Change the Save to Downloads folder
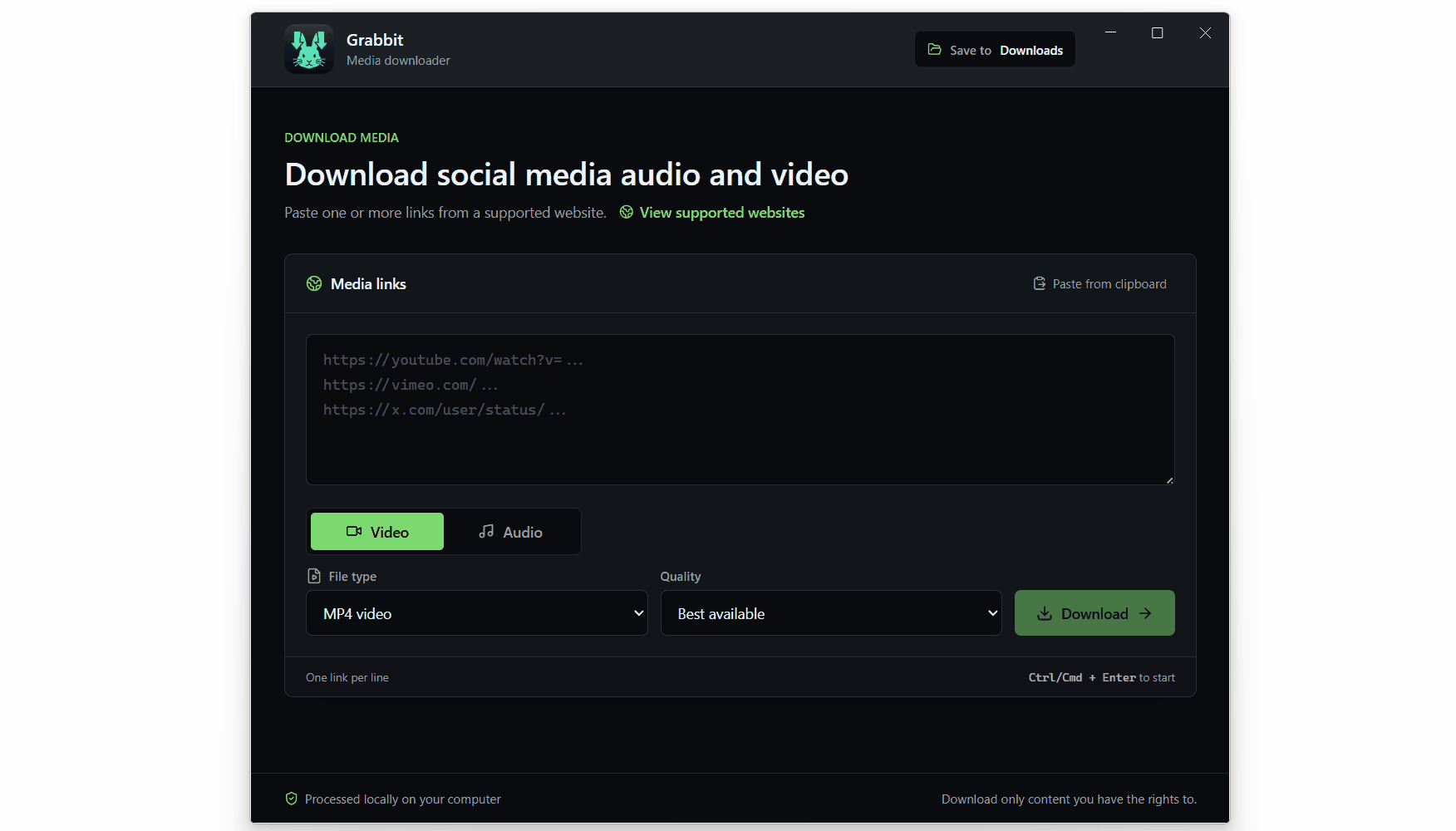Viewport: 1456px width, 831px height. click(995, 50)
